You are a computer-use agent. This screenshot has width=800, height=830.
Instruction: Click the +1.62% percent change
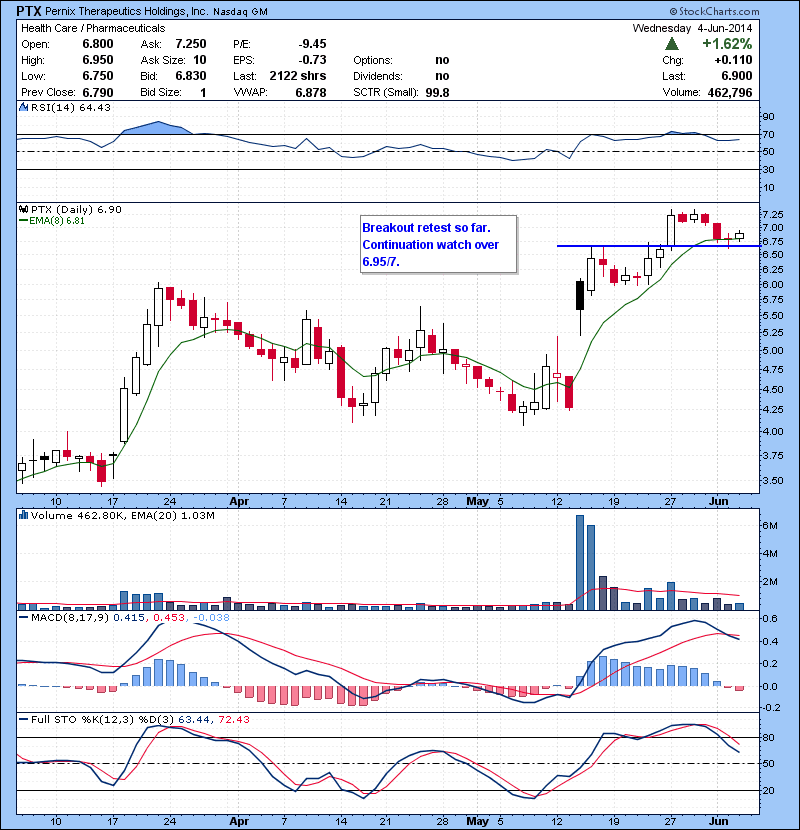(727, 43)
